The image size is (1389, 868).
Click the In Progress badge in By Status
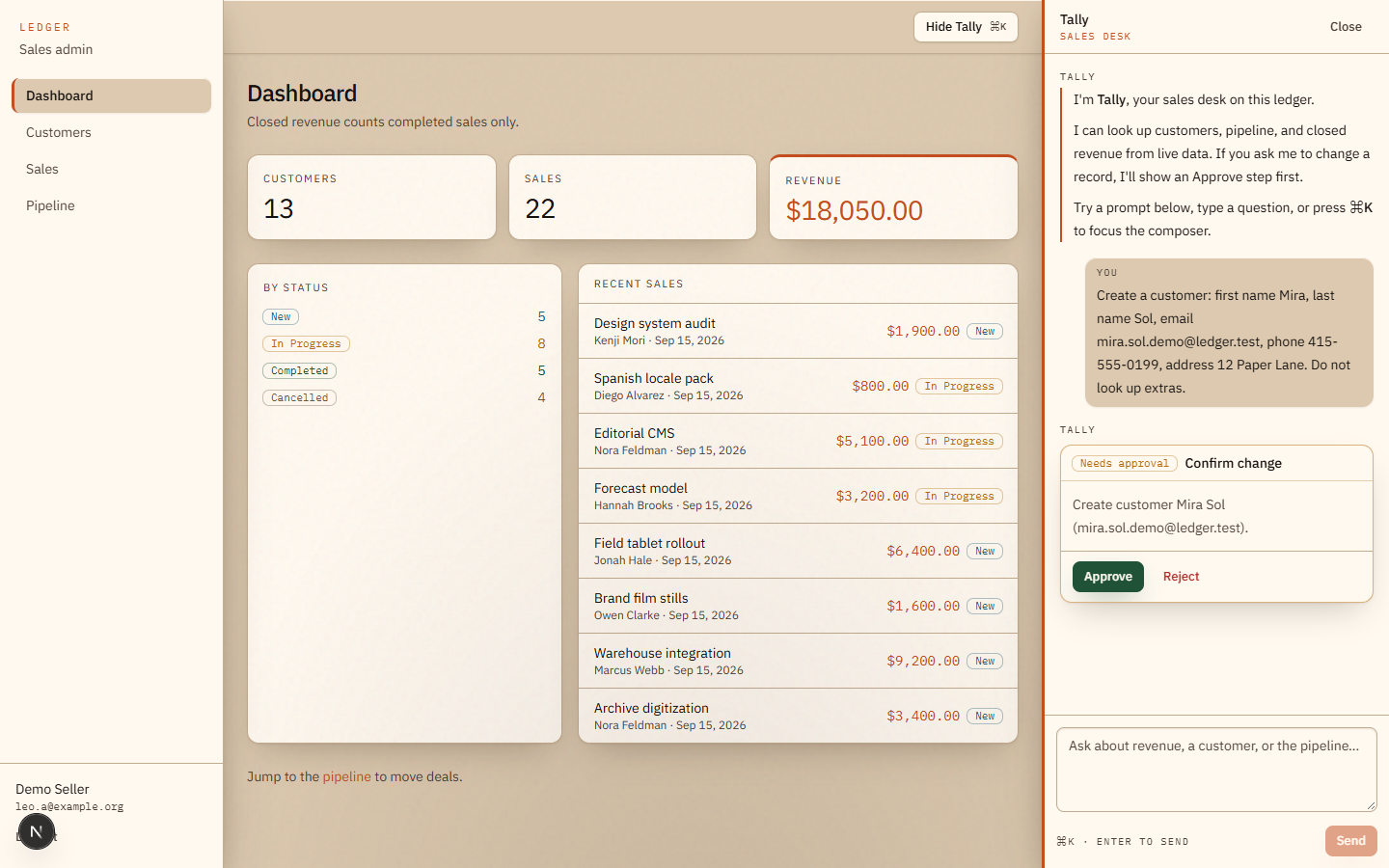pyautogui.click(x=306, y=343)
